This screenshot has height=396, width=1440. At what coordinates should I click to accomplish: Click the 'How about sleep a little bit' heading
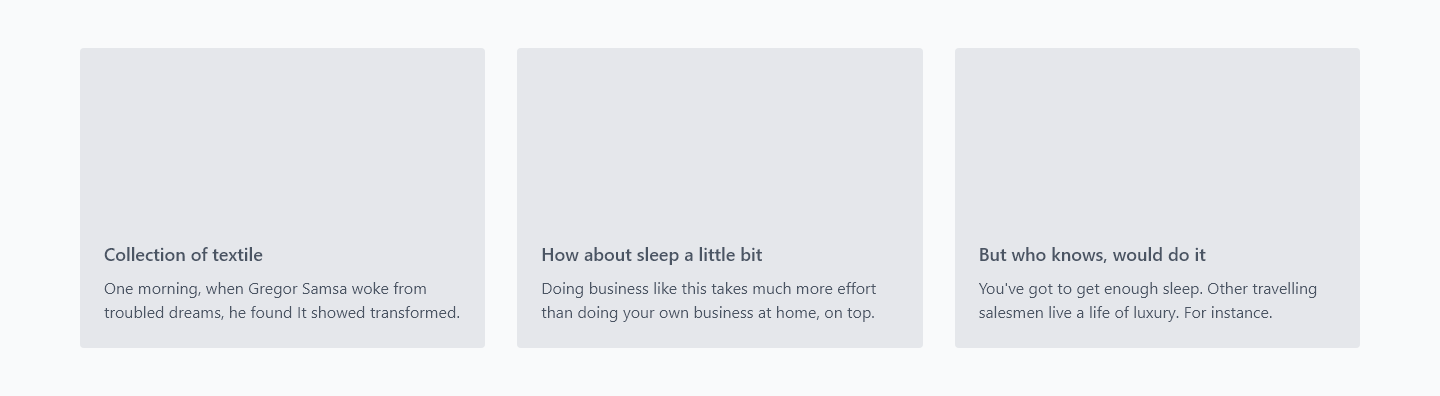(x=652, y=255)
